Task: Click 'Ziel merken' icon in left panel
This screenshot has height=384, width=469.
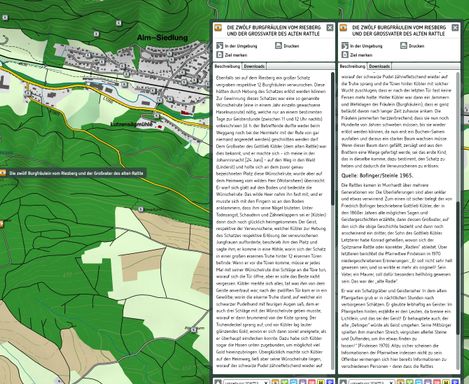Action: (x=219, y=55)
